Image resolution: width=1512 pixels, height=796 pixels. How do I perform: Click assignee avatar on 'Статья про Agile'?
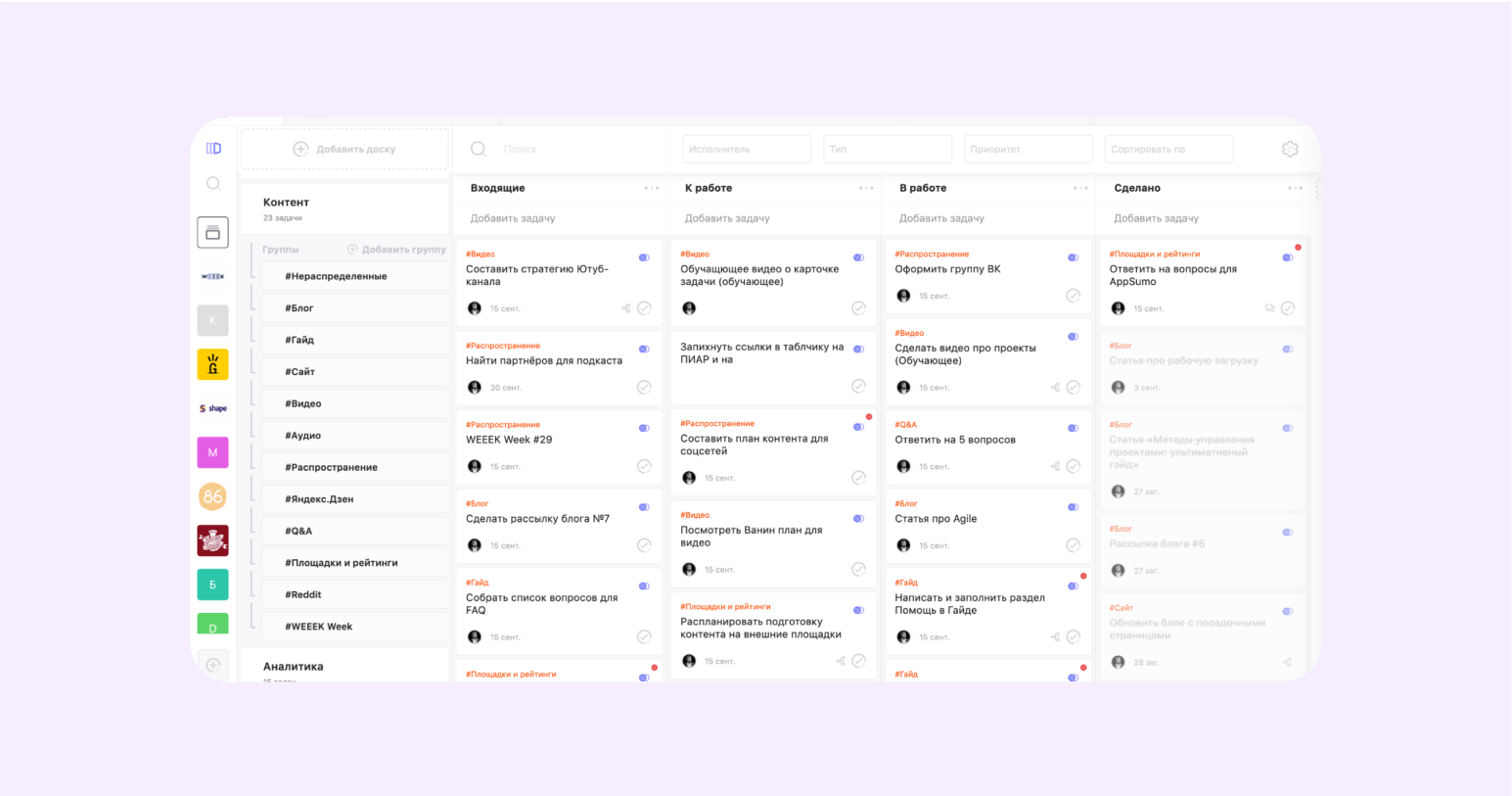pyautogui.click(x=903, y=545)
